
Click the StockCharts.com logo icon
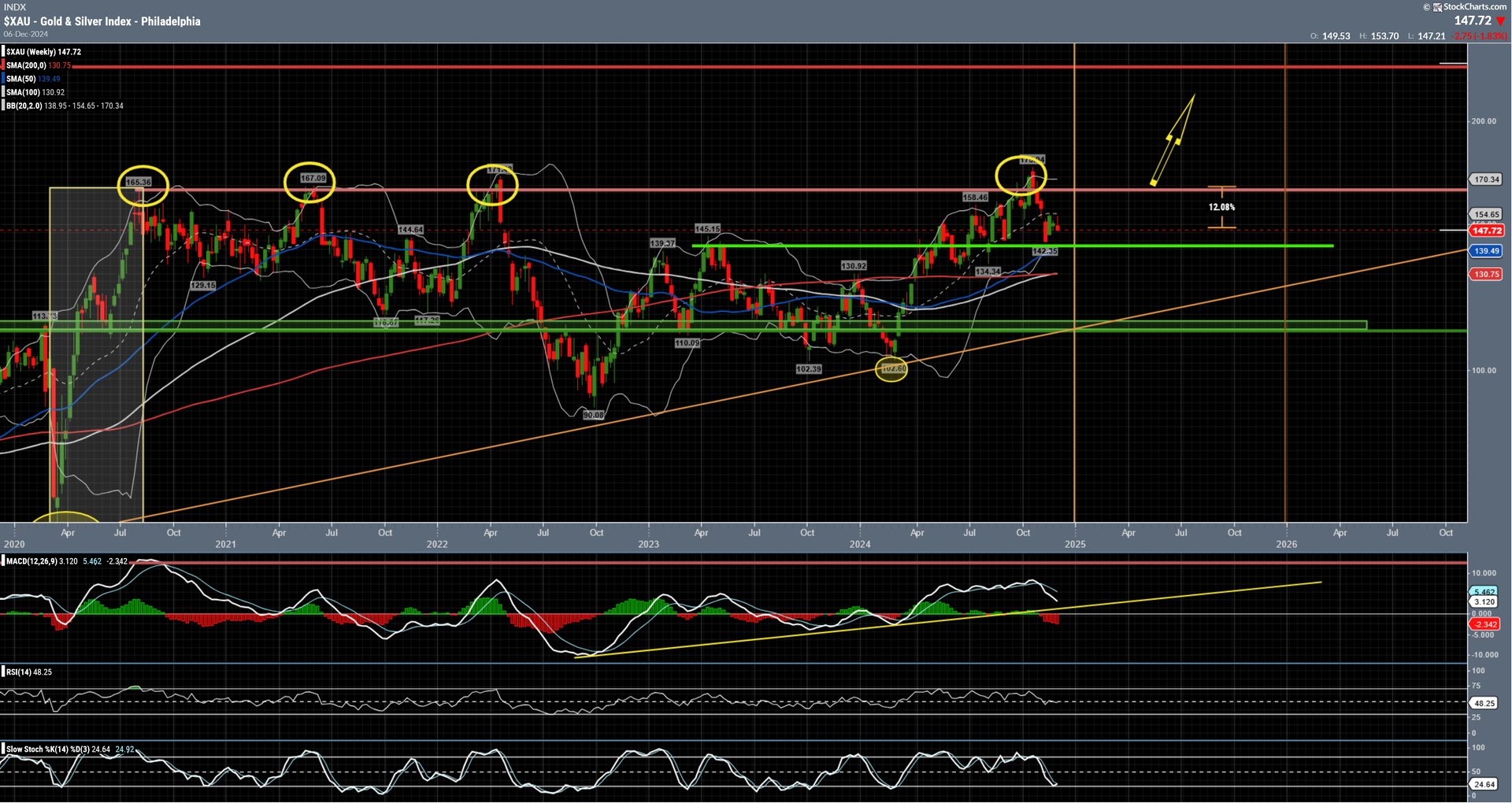[x=1437, y=7]
